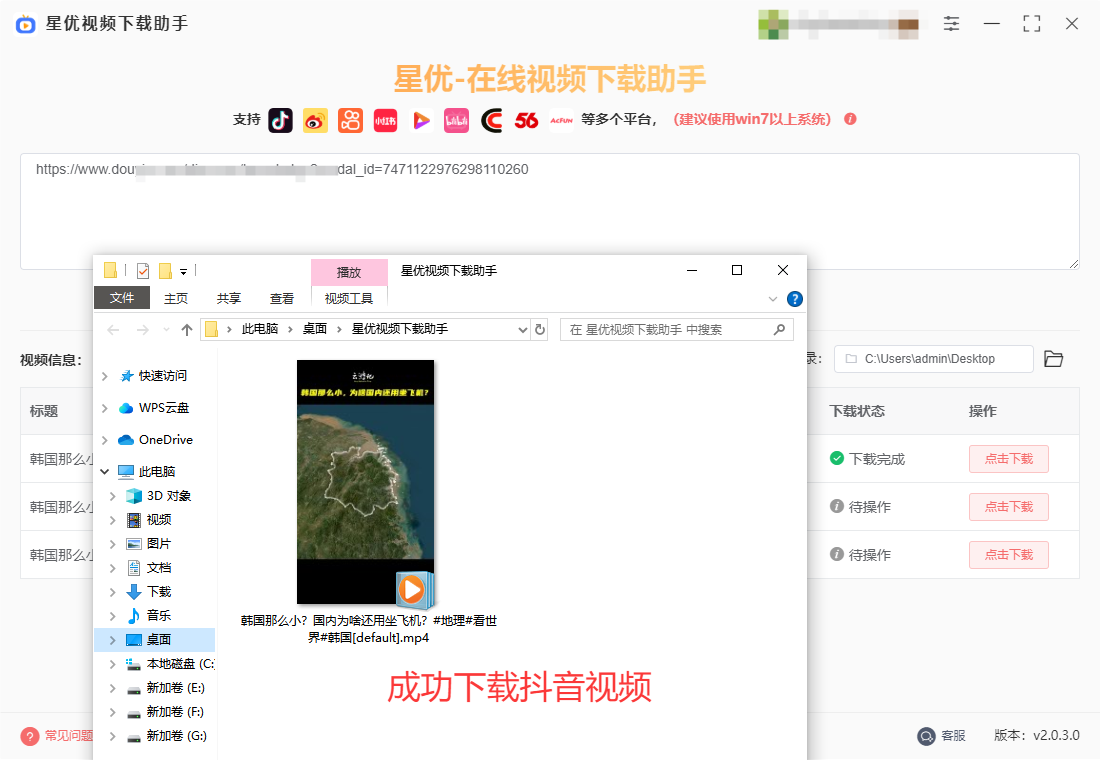The image size is (1100, 760).
Task: Click Explorer forward arrow
Action: click(x=142, y=330)
